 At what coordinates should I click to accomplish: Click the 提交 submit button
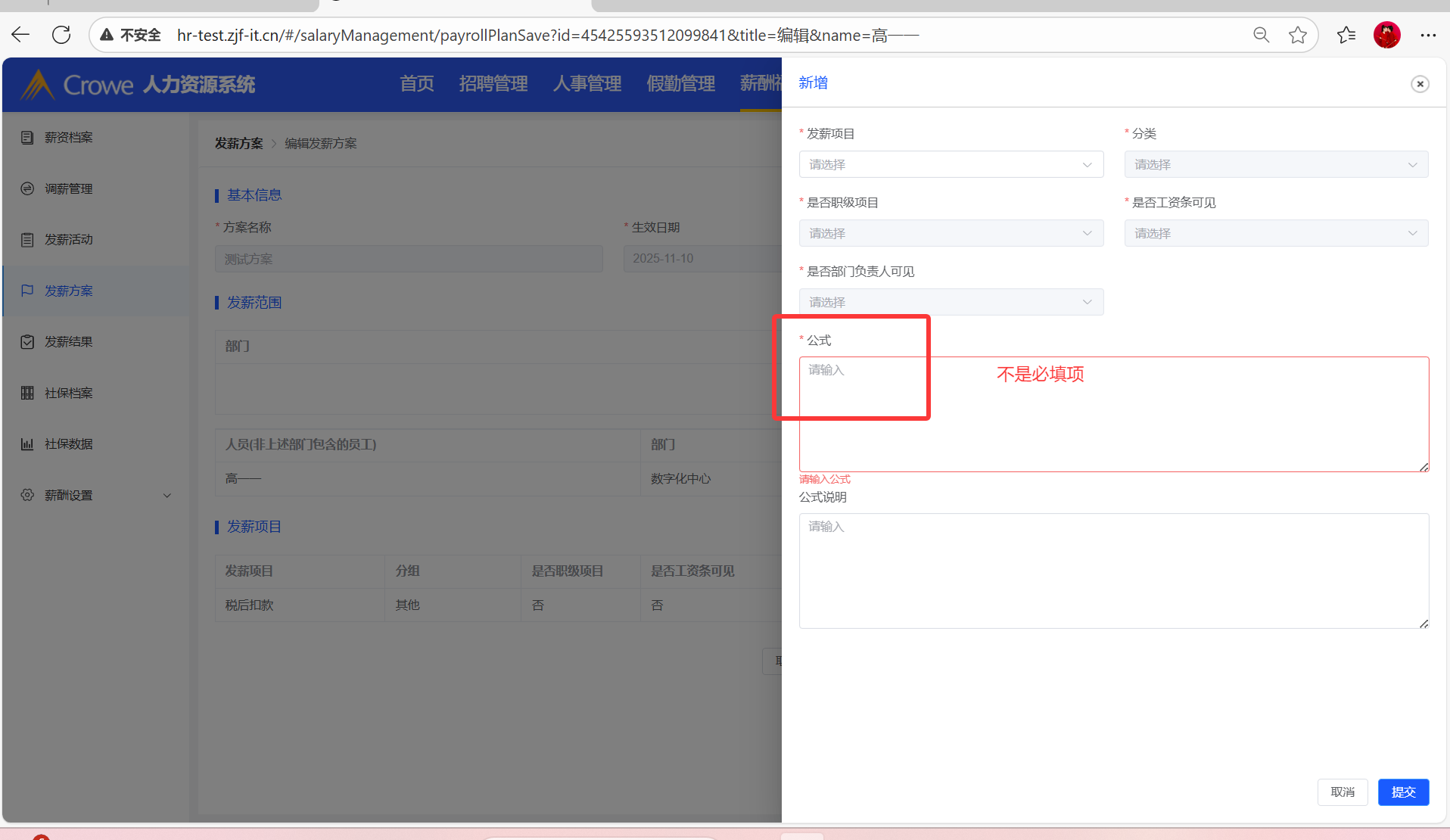pos(1403,792)
